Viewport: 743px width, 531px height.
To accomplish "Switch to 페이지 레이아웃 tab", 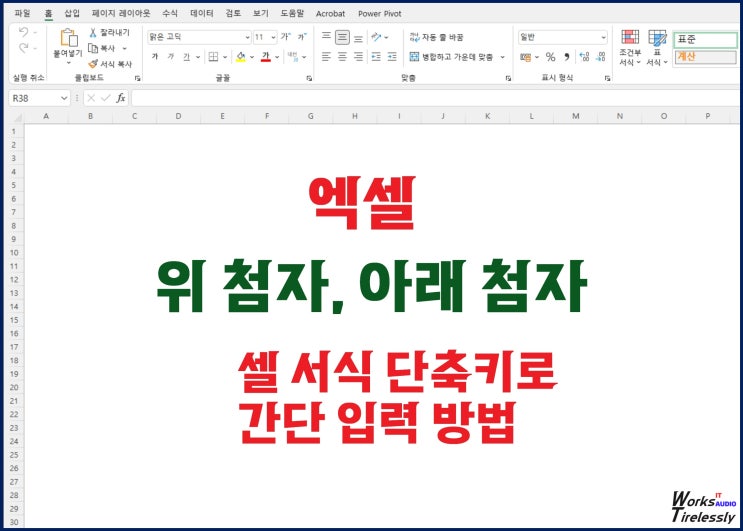I will coord(121,13).
